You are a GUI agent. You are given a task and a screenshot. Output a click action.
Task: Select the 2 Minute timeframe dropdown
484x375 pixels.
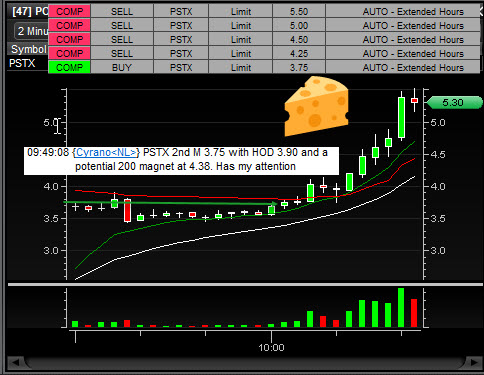[32, 31]
